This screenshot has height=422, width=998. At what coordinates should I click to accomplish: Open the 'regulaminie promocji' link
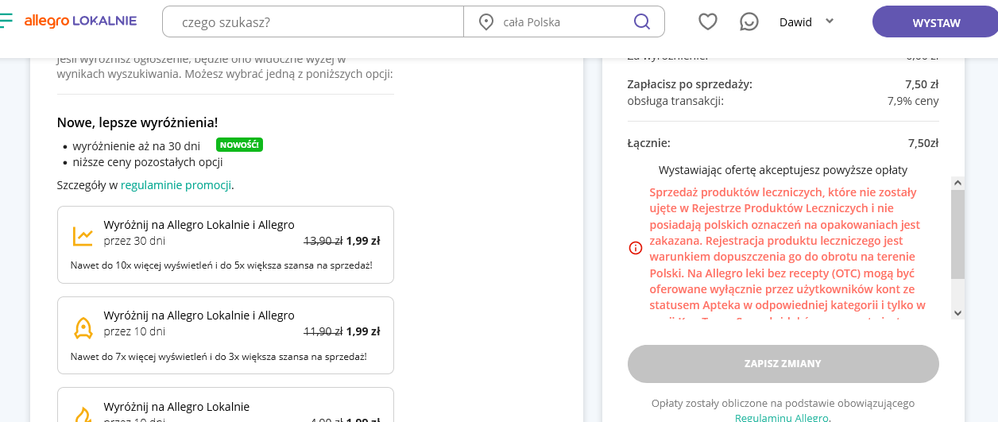point(176,185)
